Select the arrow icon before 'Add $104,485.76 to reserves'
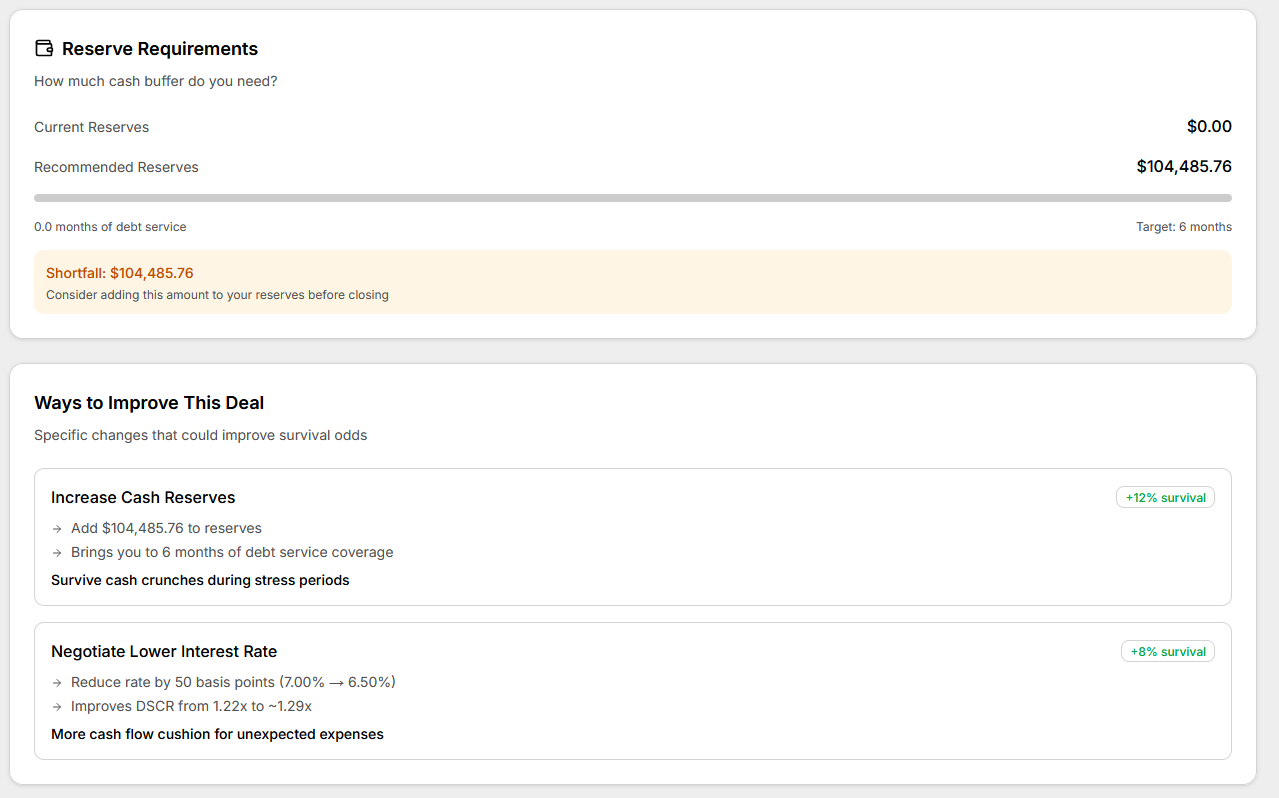 click(x=57, y=528)
